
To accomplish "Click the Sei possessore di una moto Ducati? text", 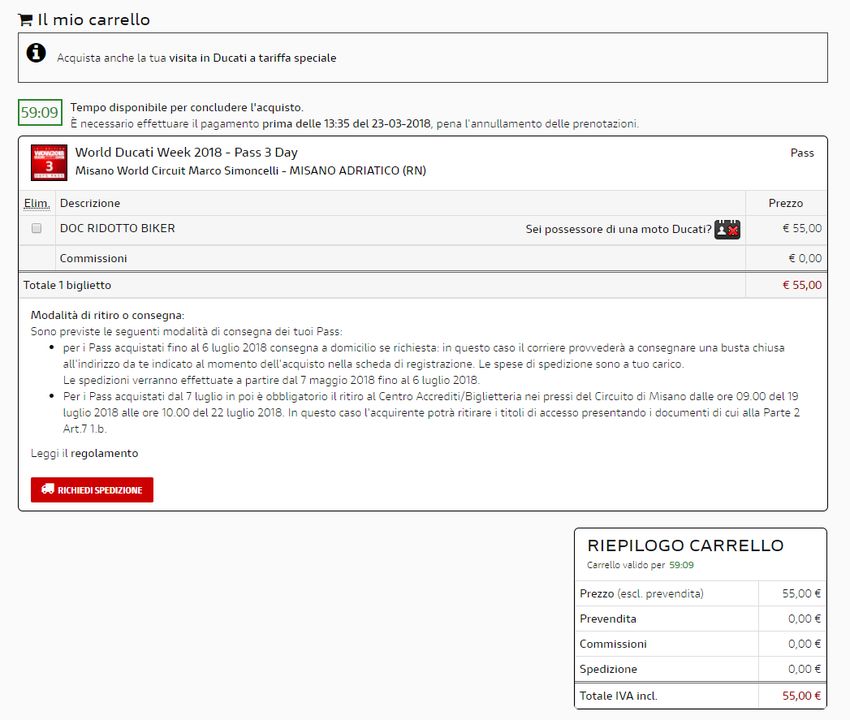I will pyautogui.click(x=618, y=229).
